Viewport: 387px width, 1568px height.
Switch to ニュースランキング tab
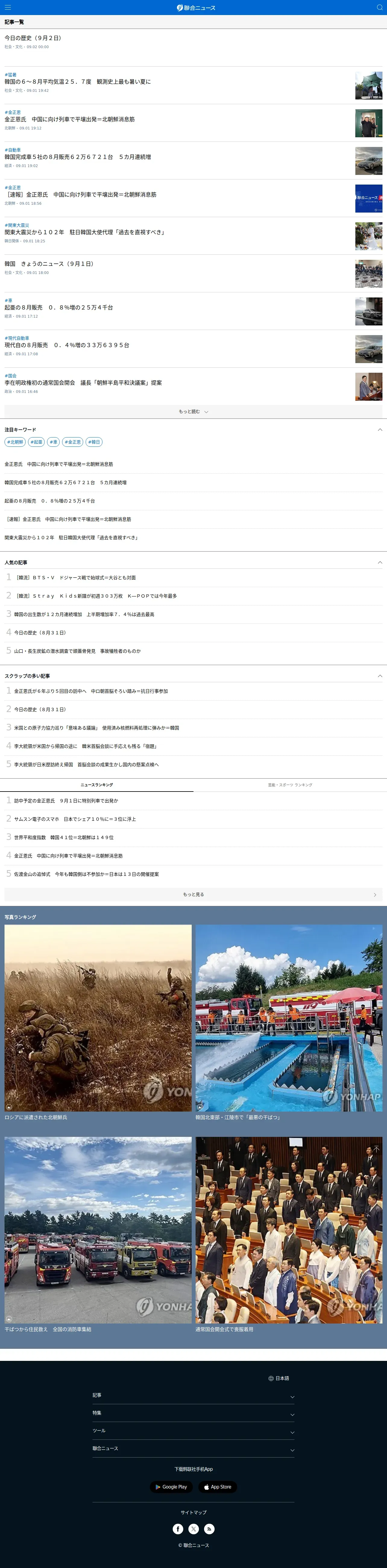point(97,785)
